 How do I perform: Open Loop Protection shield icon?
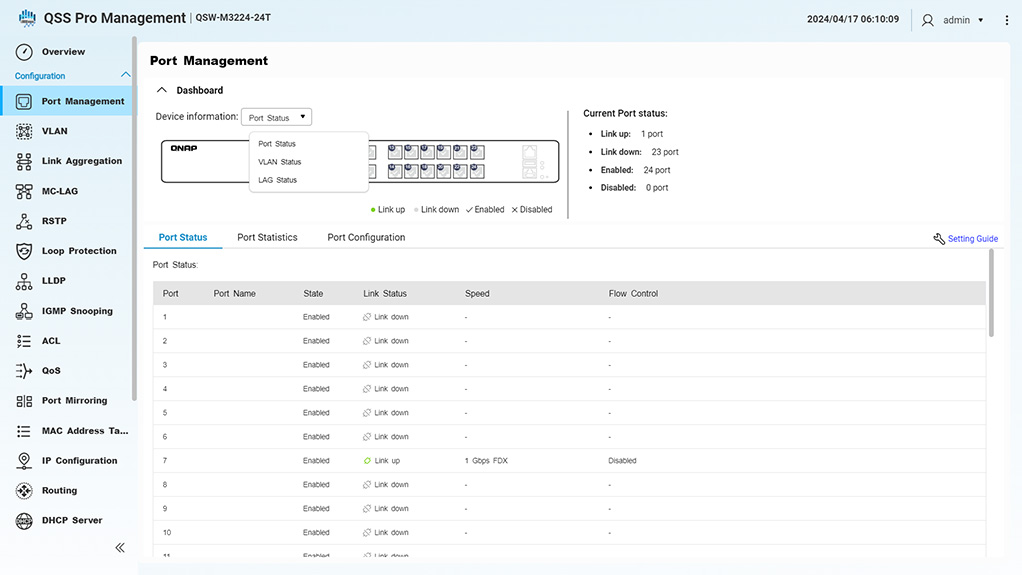pyautogui.click(x=24, y=251)
